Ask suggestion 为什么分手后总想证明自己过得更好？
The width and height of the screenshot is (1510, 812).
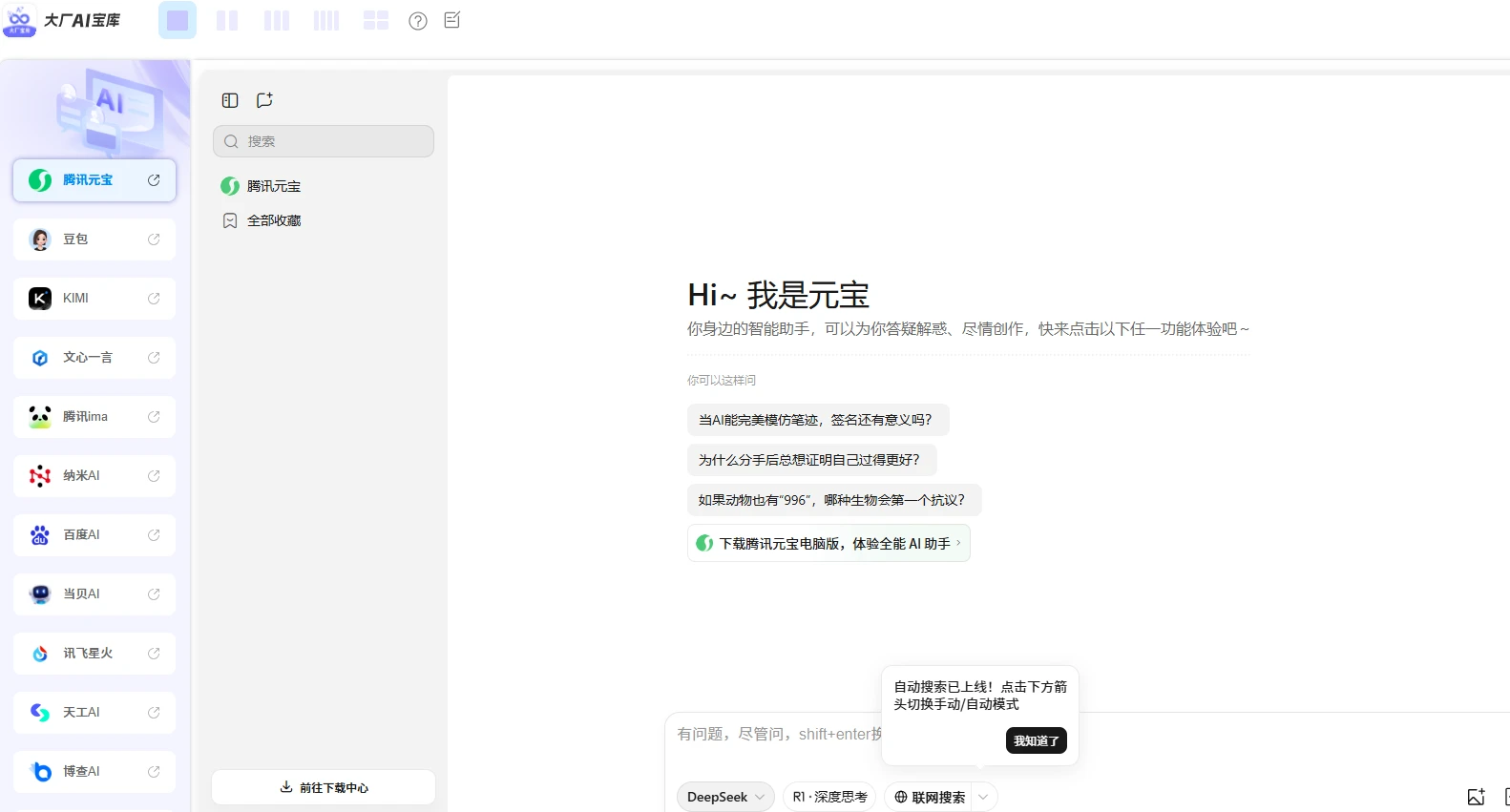point(811,460)
